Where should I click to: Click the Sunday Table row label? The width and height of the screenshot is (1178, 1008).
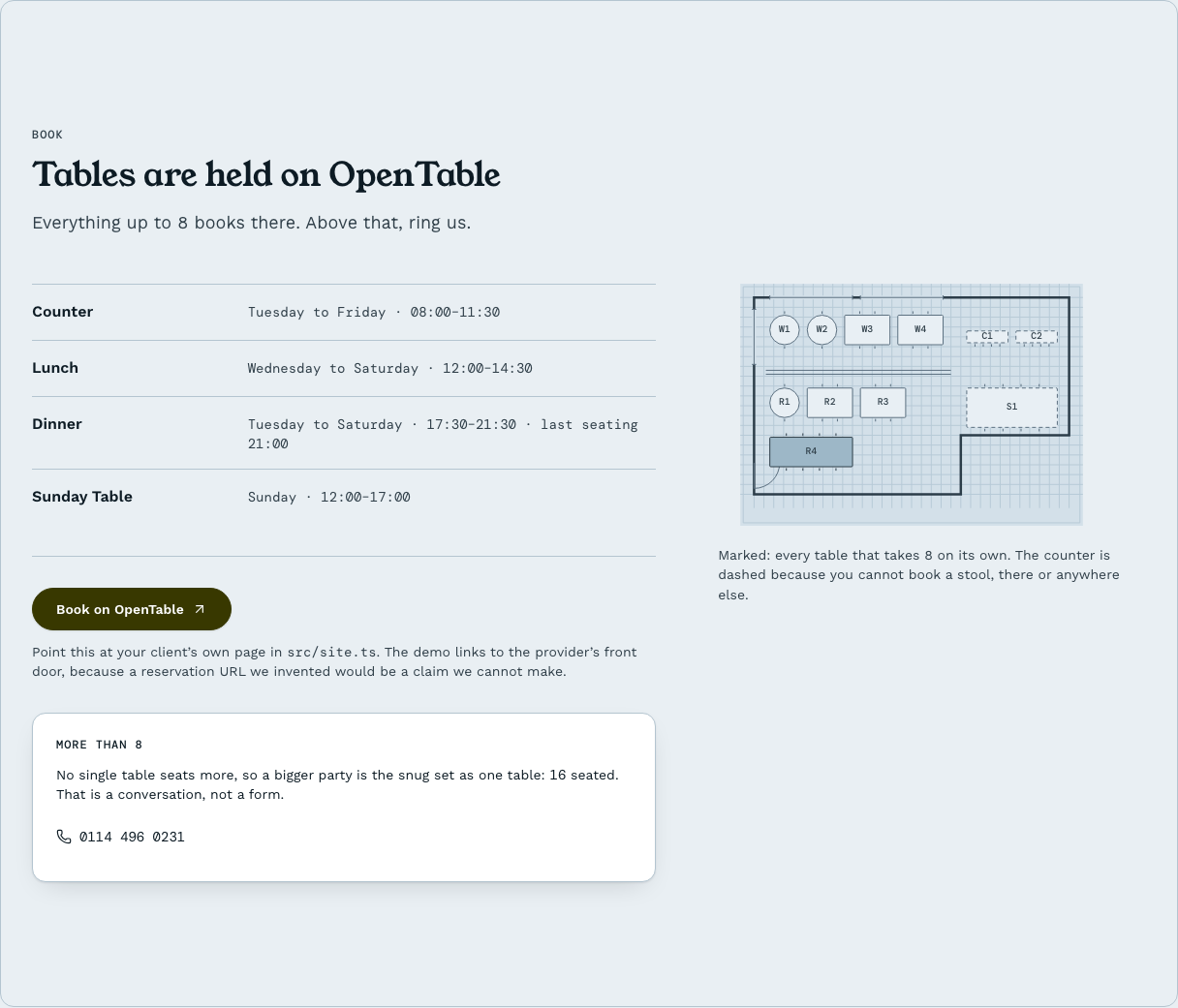pos(82,497)
